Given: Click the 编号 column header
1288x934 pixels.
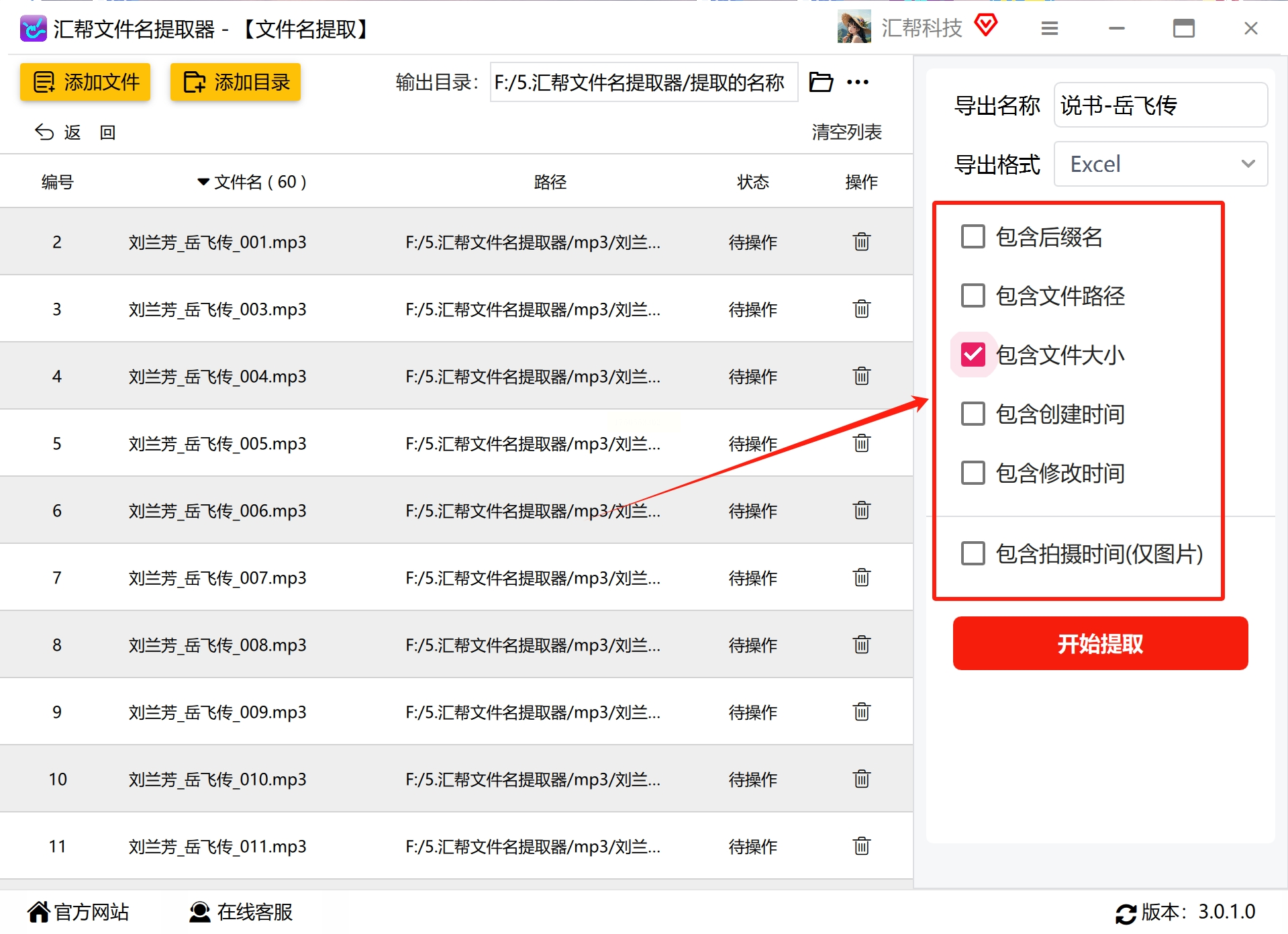Looking at the screenshot, I should tap(57, 182).
